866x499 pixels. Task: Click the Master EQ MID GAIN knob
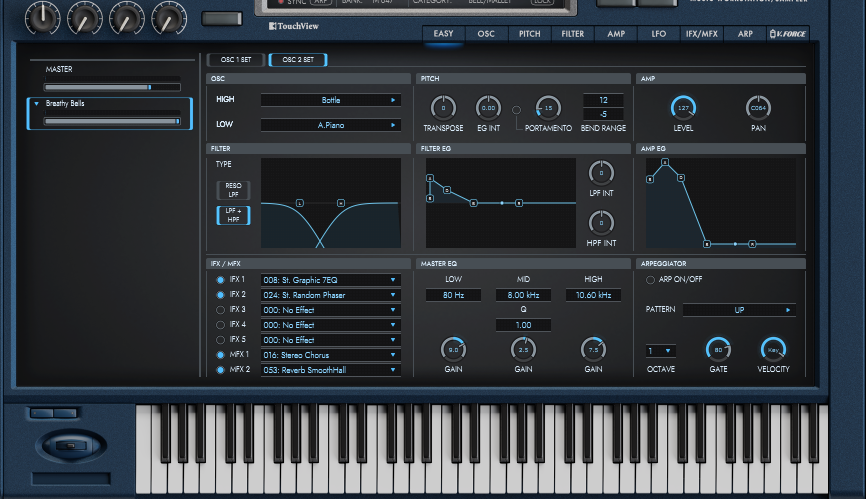pos(523,349)
